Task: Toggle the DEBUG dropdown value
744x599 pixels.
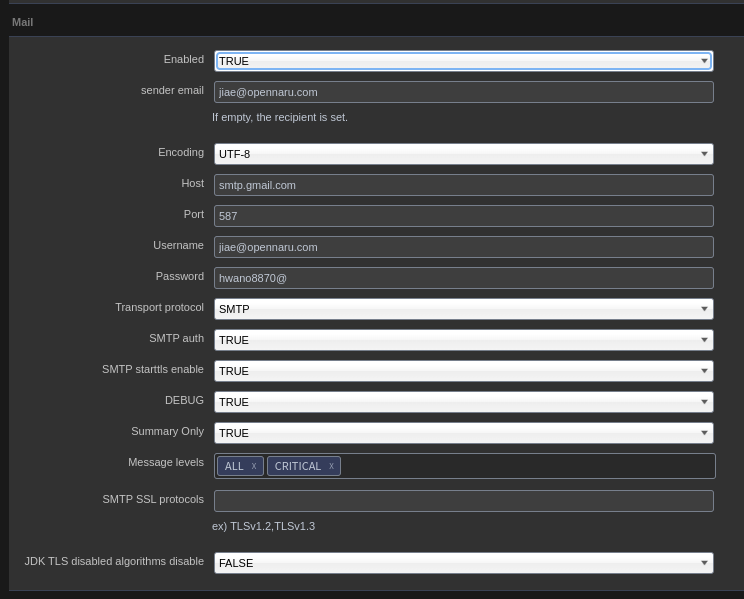Action: coord(463,402)
